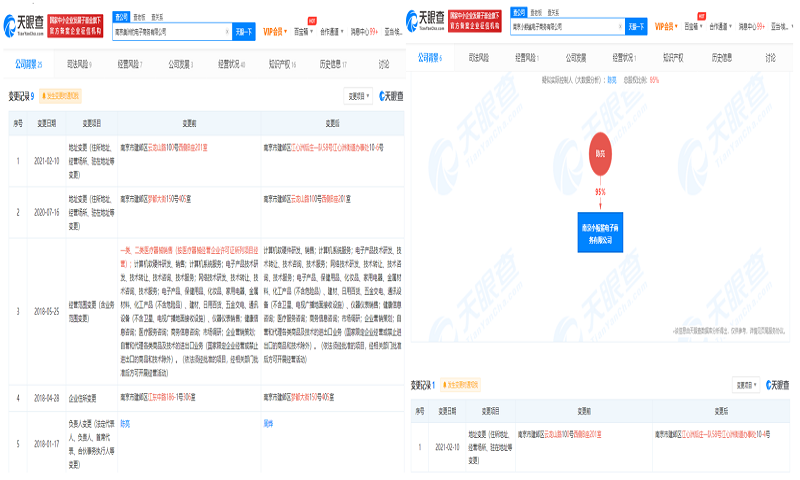
Task: Clear the right page search box with X
Action: coord(620,27)
